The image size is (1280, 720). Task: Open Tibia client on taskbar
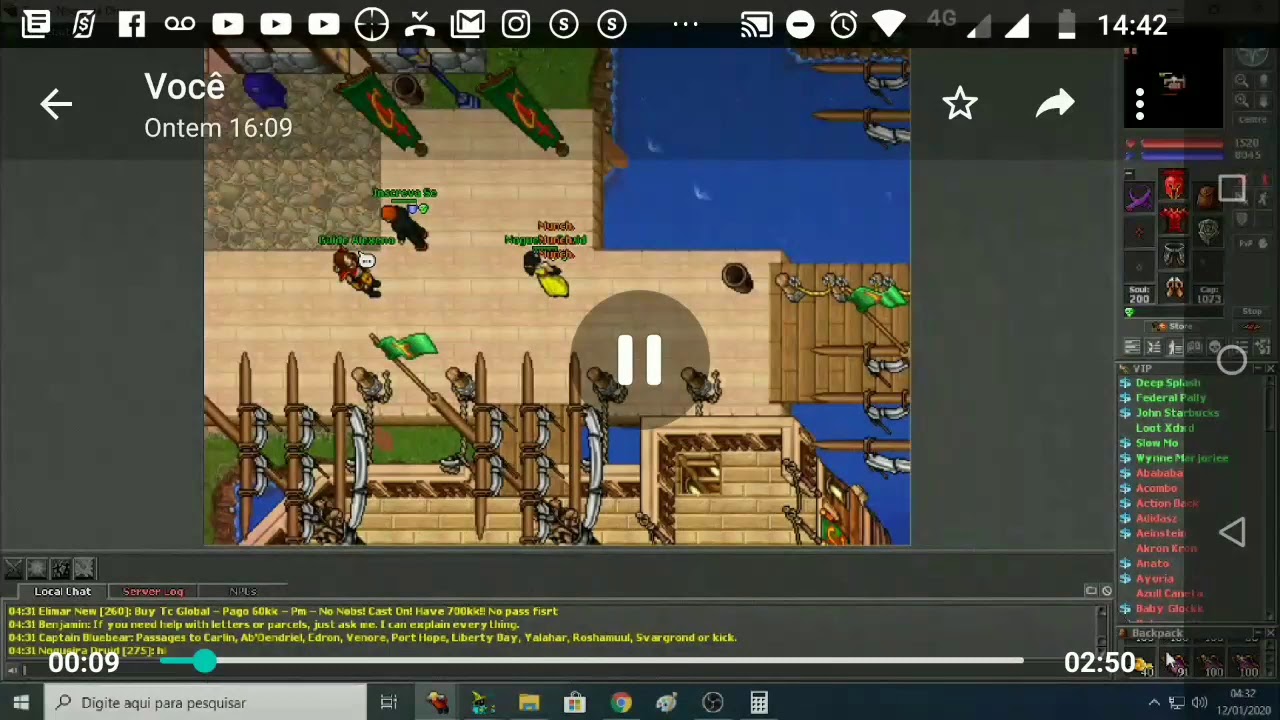pos(438,703)
